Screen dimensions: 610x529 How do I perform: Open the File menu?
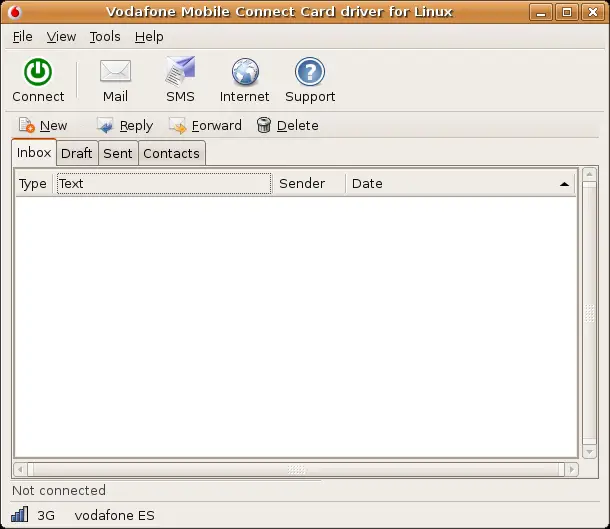tap(23, 37)
